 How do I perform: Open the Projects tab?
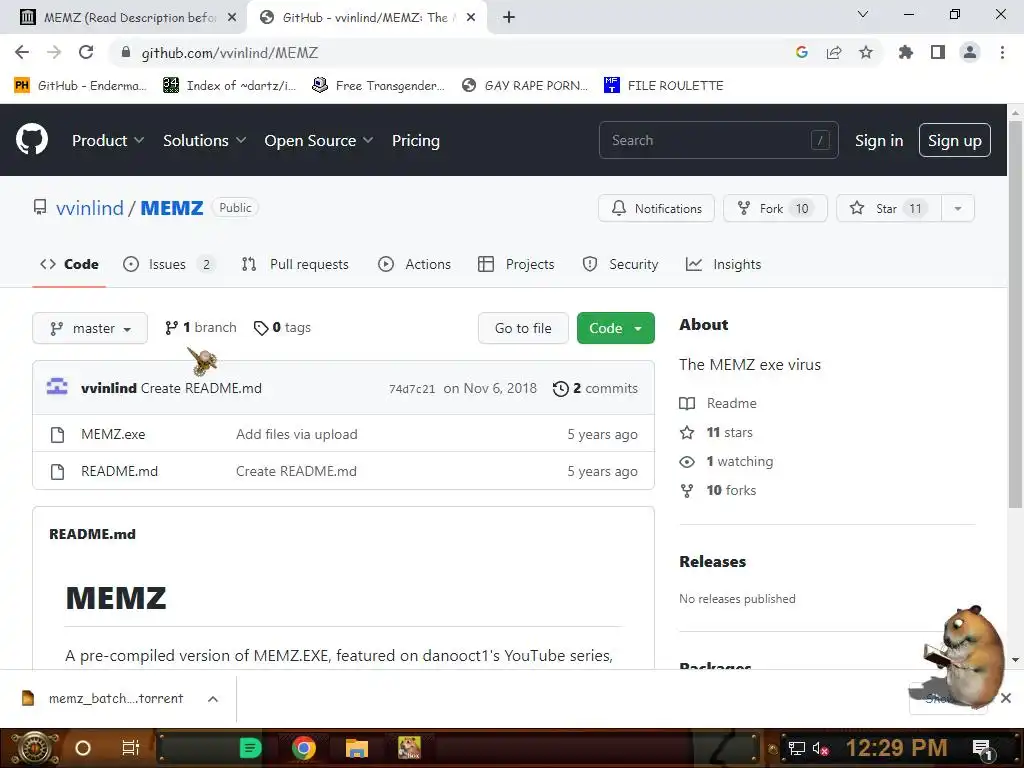click(x=516, y=264)
